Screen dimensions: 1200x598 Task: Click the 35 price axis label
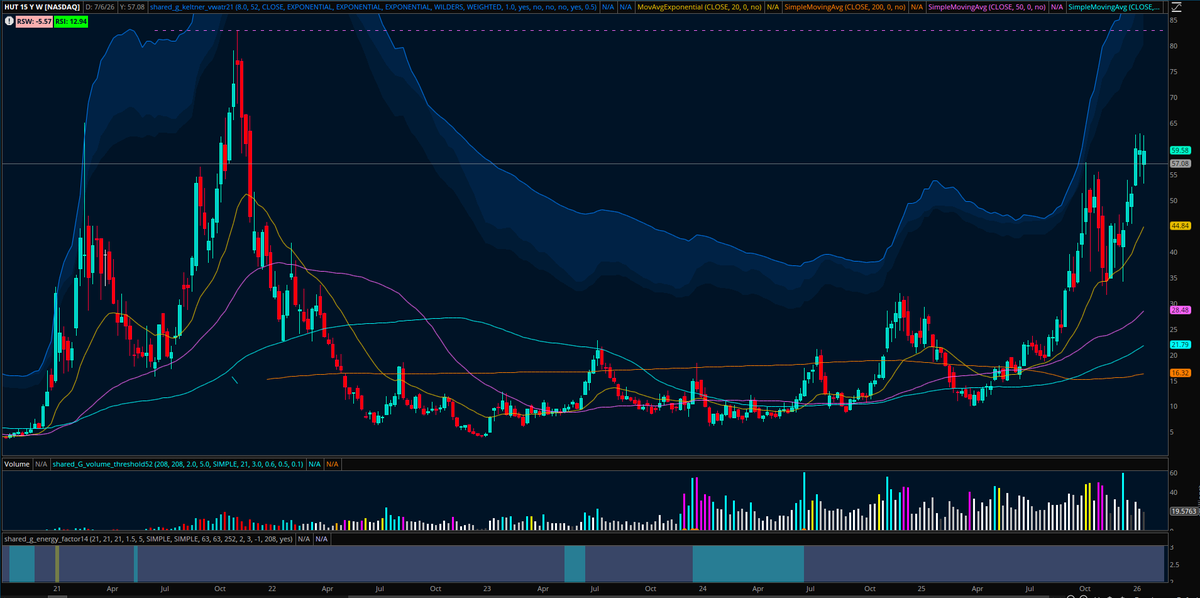click(x=1172, y=278)
